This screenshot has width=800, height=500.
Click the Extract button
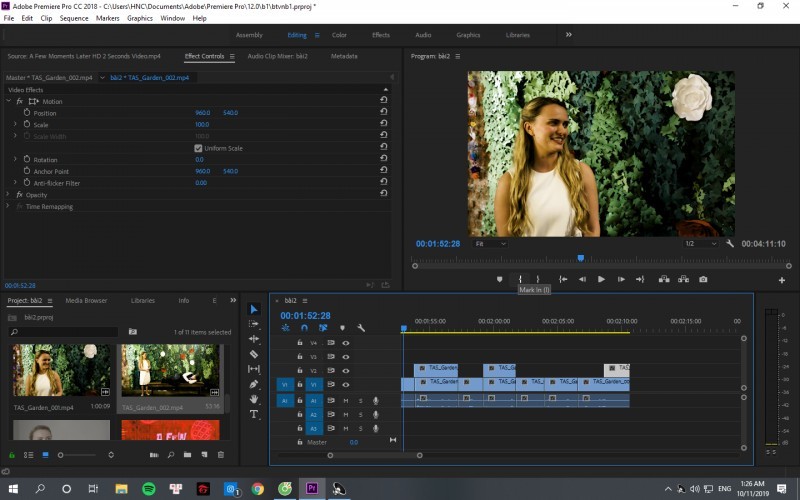683,279
